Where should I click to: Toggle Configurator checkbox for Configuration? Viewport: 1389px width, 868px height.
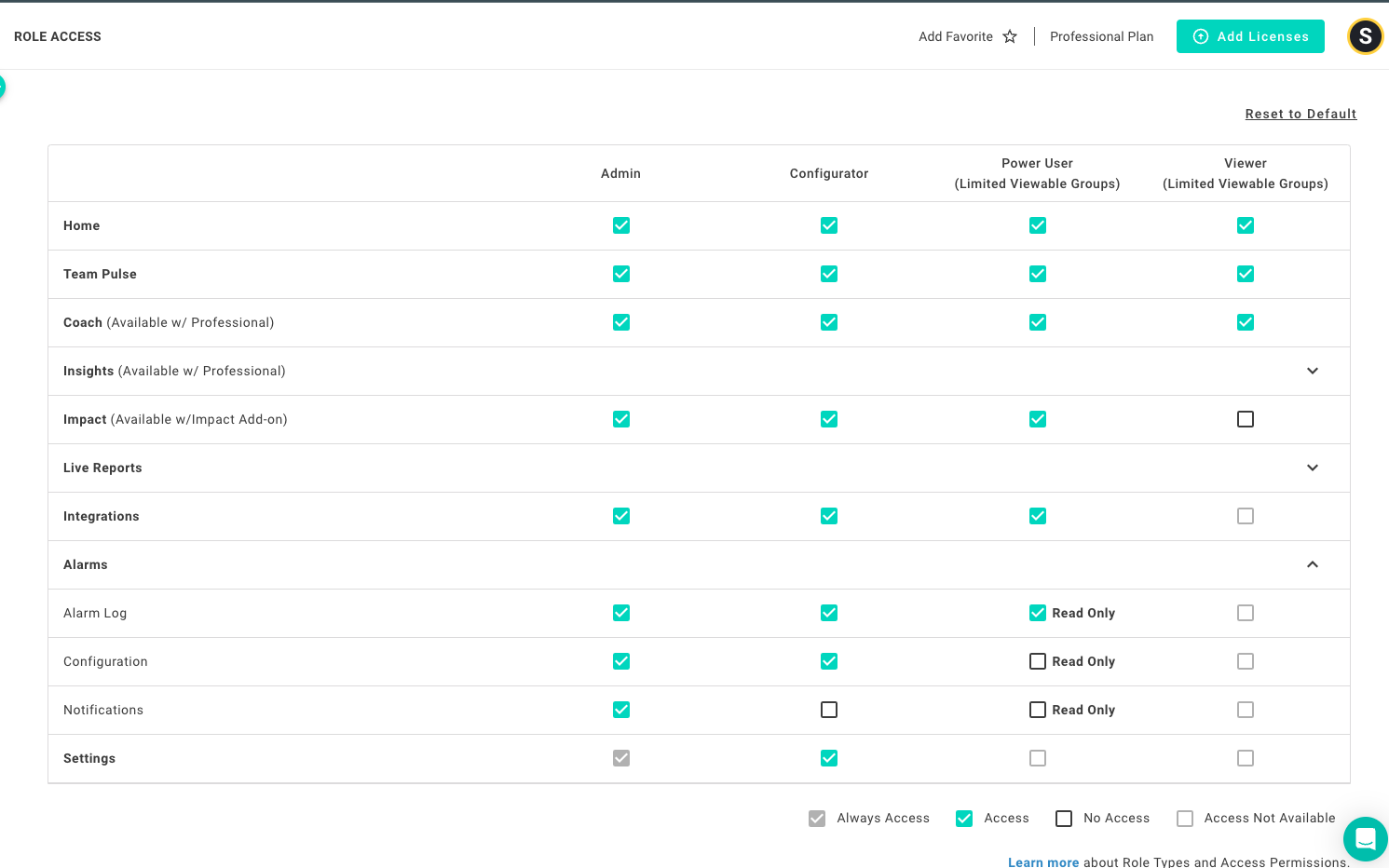[x=829, y=661]
